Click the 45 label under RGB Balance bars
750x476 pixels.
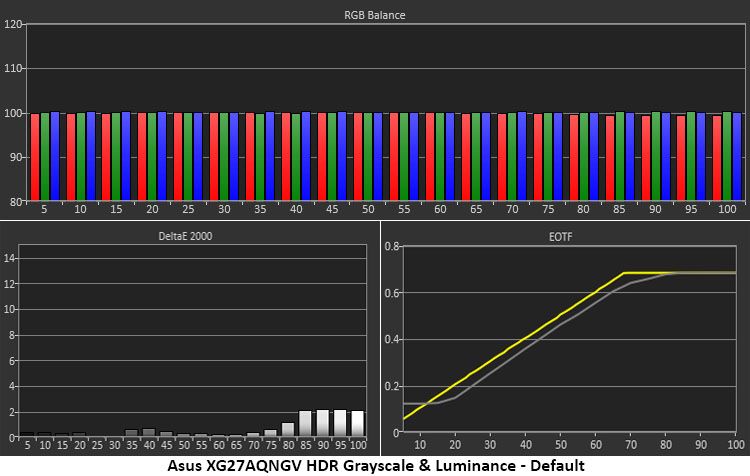332,210
